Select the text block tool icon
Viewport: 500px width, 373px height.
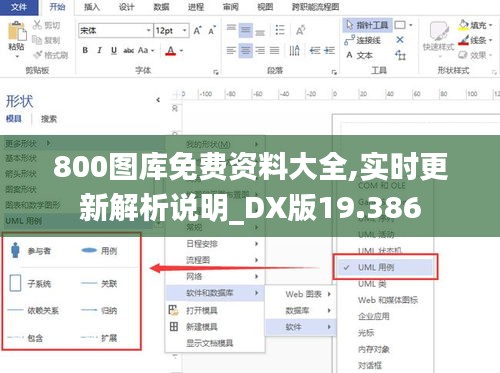pyautogui.click(x=400, y=55)
